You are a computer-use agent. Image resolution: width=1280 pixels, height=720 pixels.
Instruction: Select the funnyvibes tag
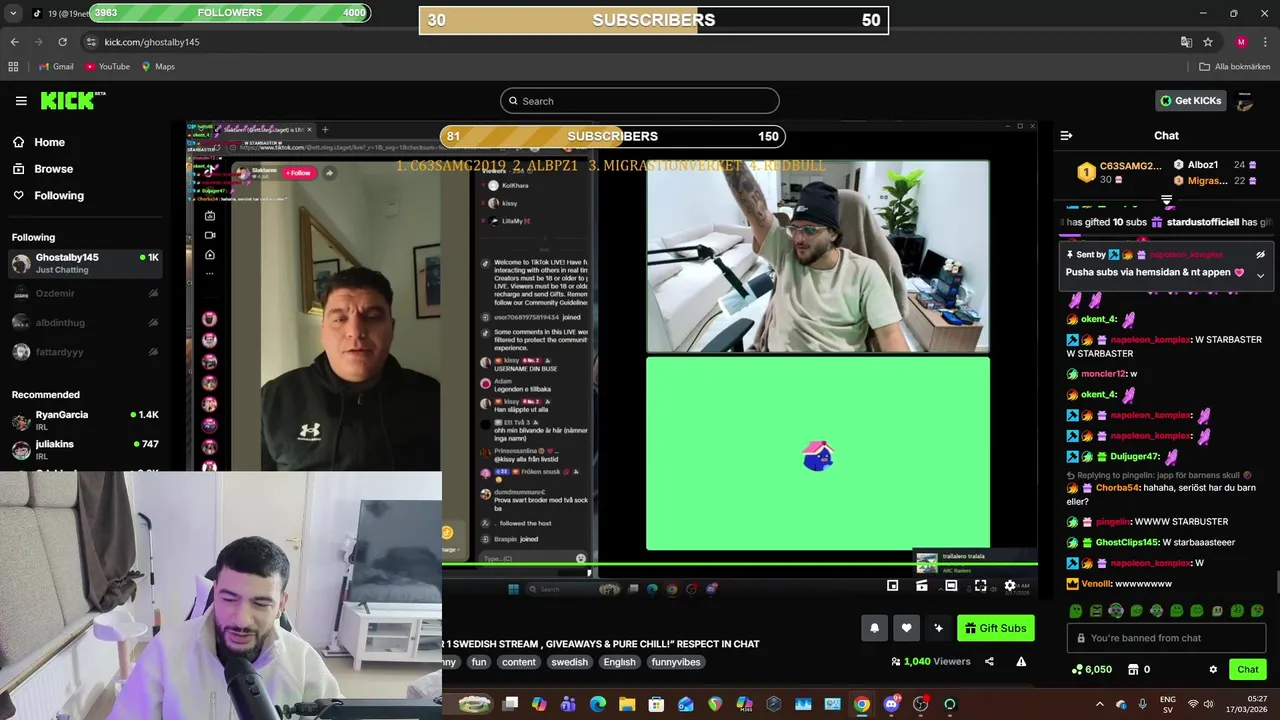pyautogui.click(x=676, y=662)
